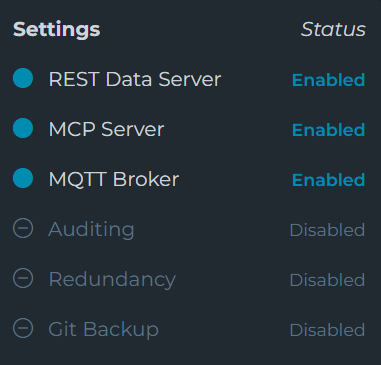Click the Settings panel heading
This screenshot has width=381, height=365.
[56, 30]
